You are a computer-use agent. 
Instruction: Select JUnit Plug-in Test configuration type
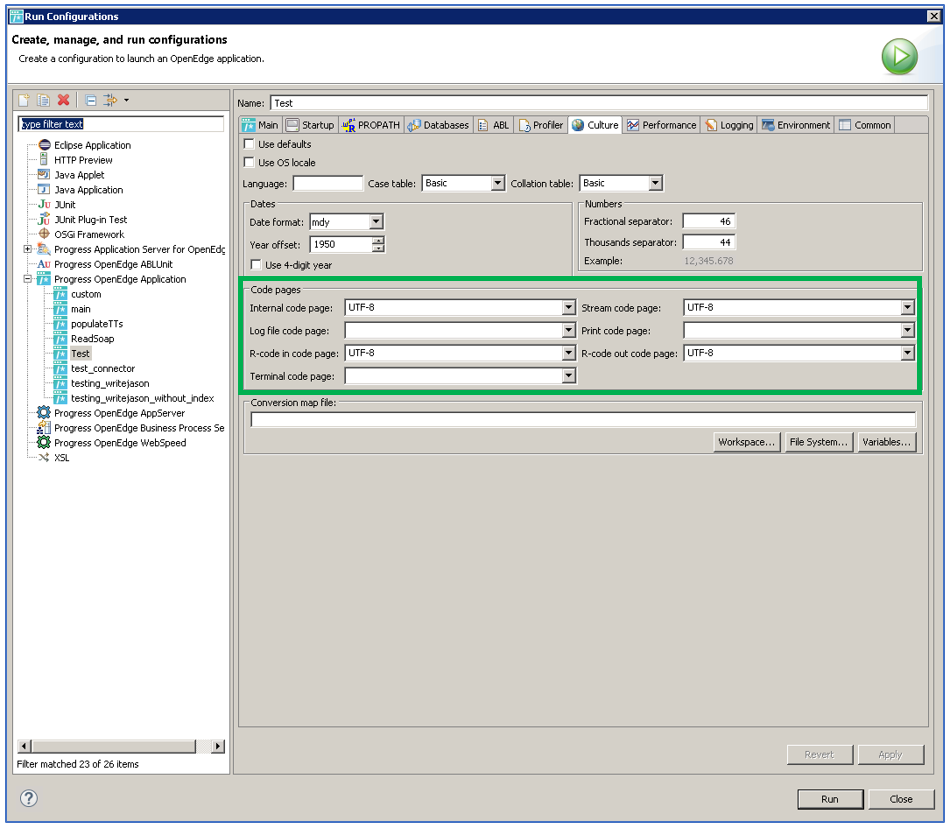pos(90,220)
